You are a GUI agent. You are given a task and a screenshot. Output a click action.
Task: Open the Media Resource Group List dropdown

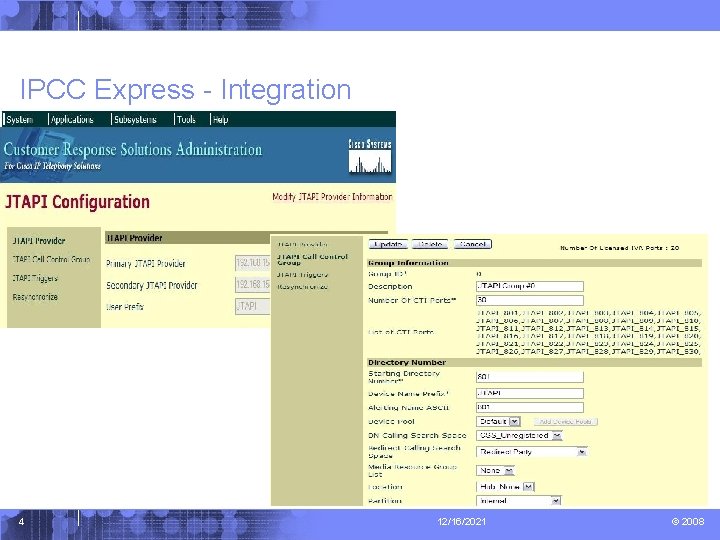(496, 471)
